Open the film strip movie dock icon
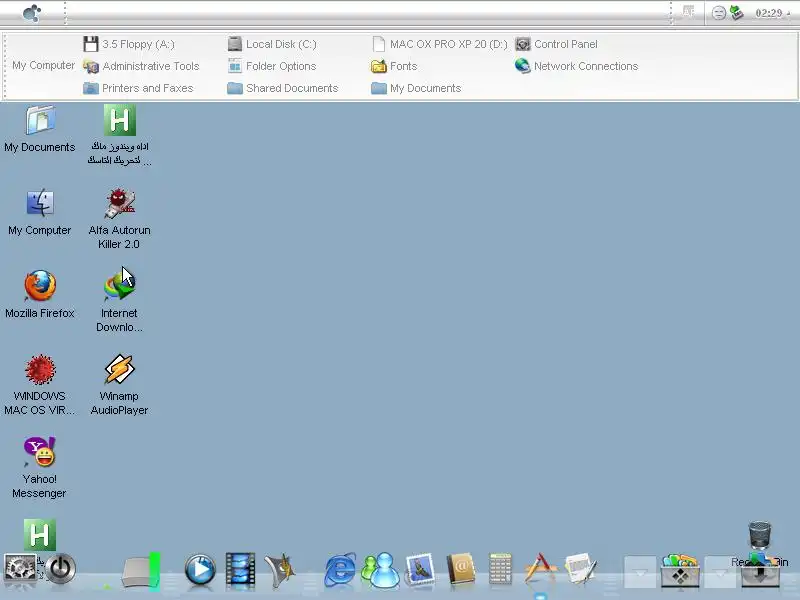Viewport: 800px width, 600px height. click(240, 569)
